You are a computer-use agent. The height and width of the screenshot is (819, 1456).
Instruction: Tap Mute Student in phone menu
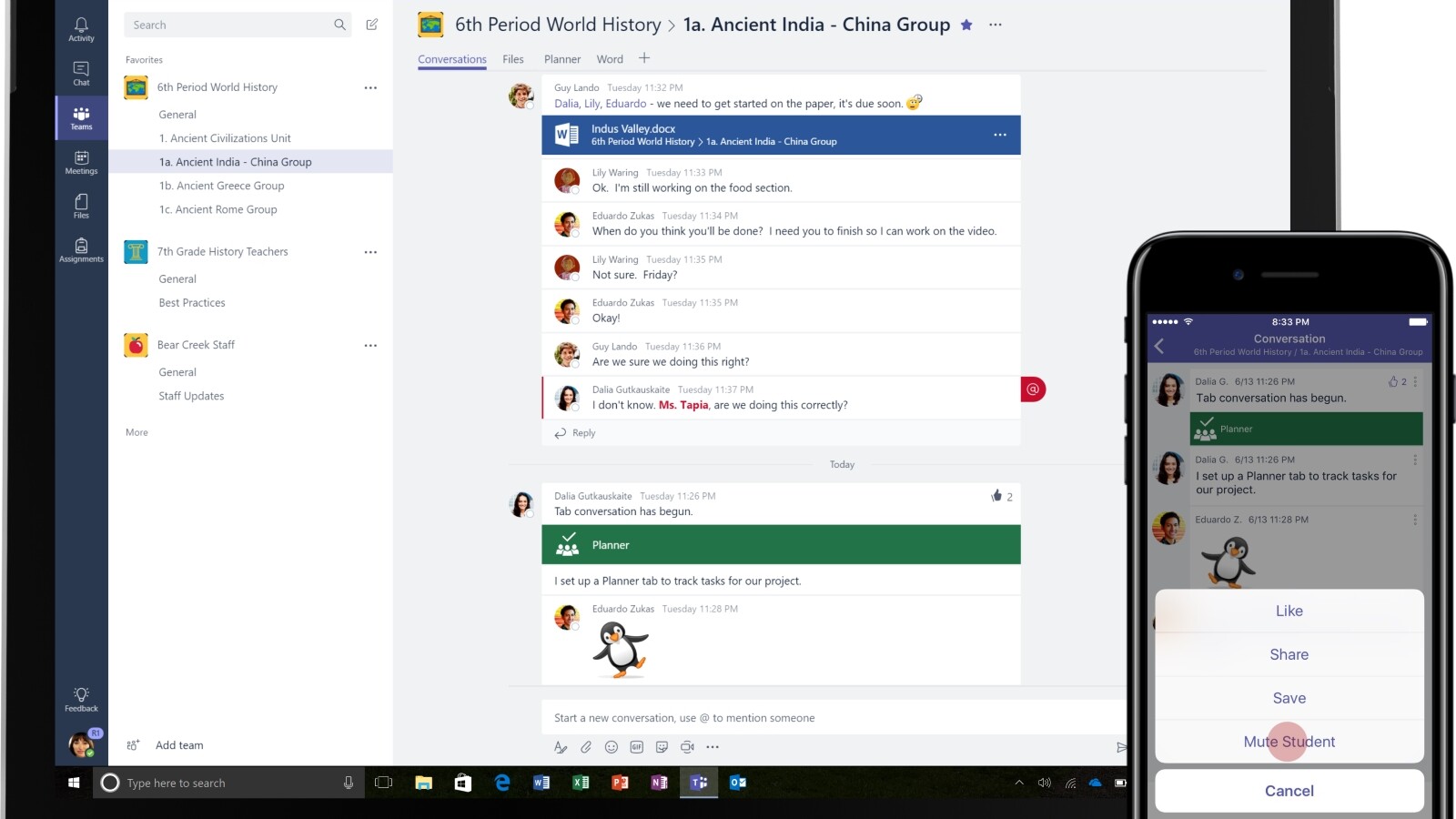click(x=1289, y=742)
